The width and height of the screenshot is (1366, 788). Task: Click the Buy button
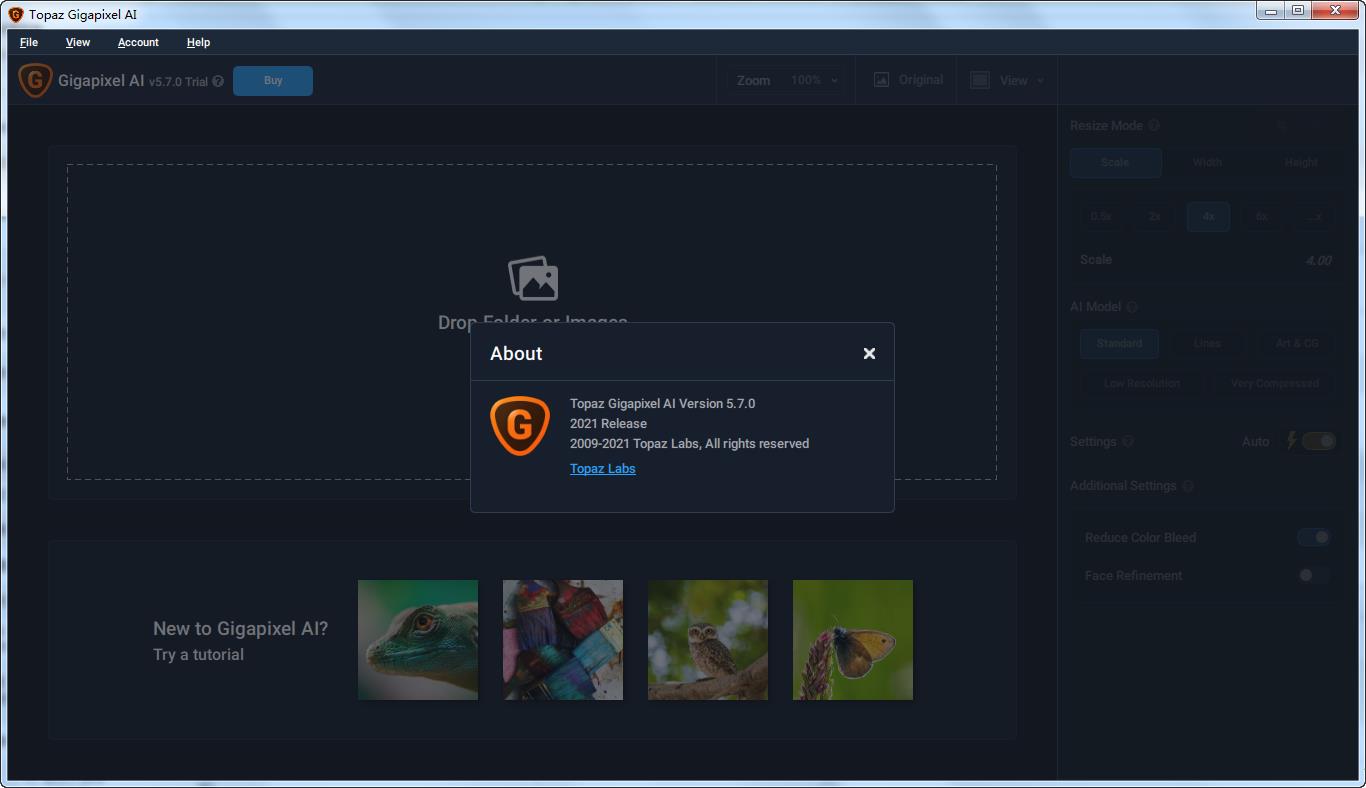pyautogui.click(x=273, y=81)
